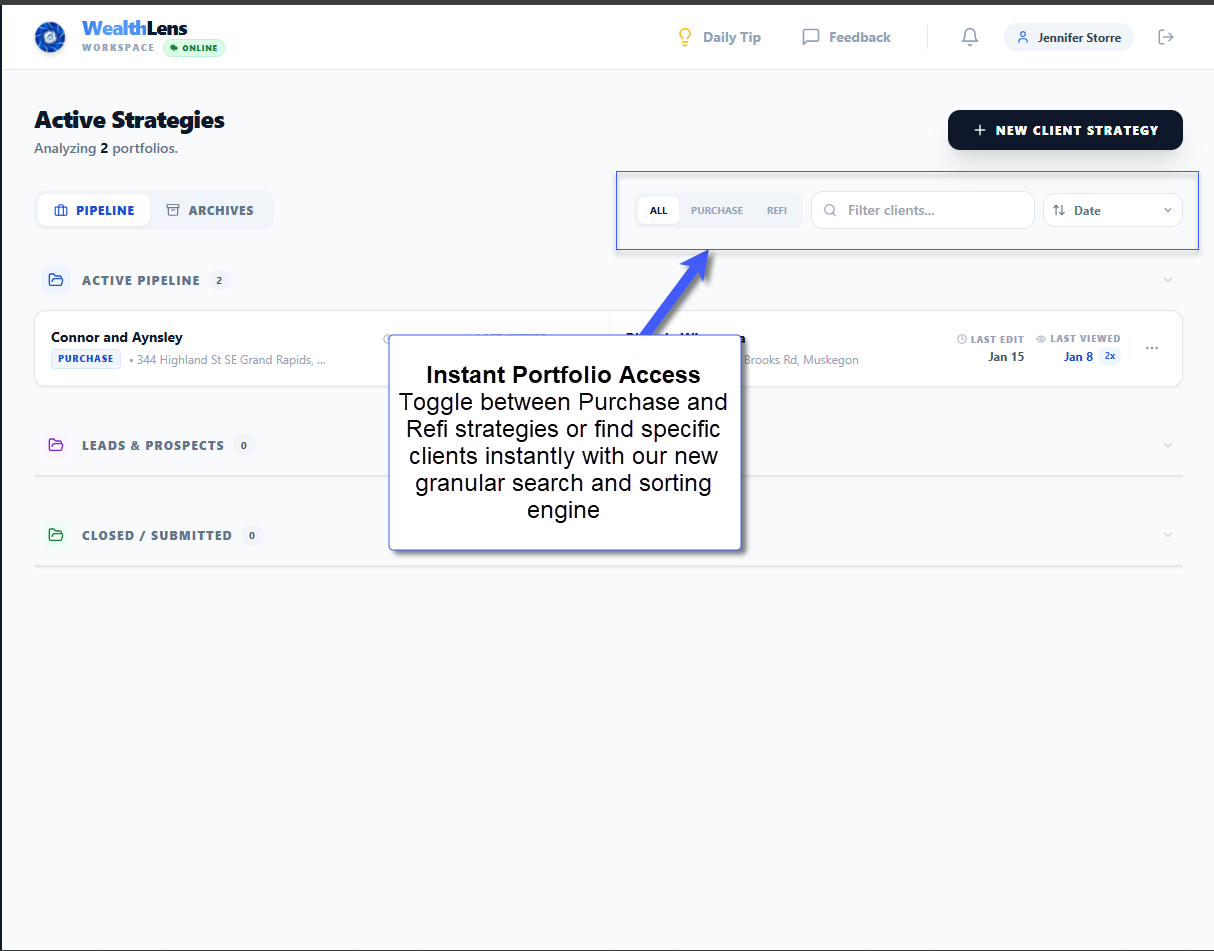The image size is (1214, 951).
Task: Click the Active Pipeline folder icon
Action: [x=56, y=280]
